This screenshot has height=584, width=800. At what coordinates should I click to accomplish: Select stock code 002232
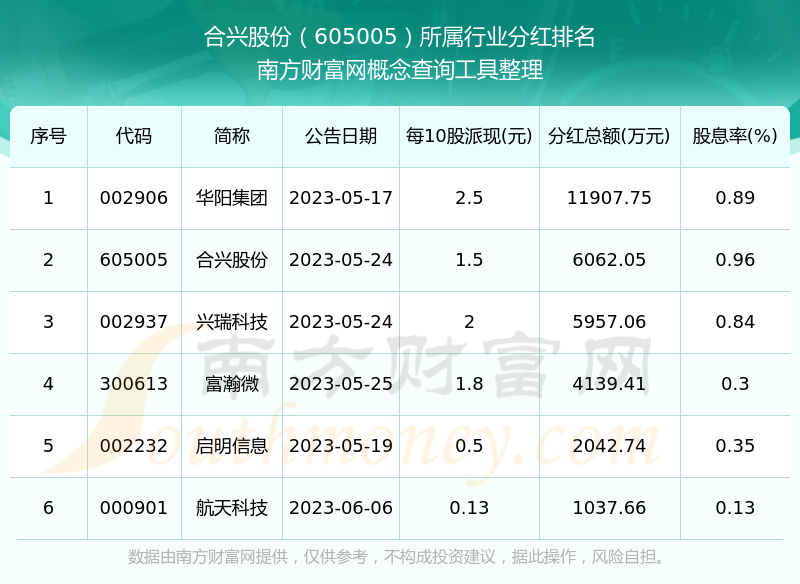click(134, 446)
